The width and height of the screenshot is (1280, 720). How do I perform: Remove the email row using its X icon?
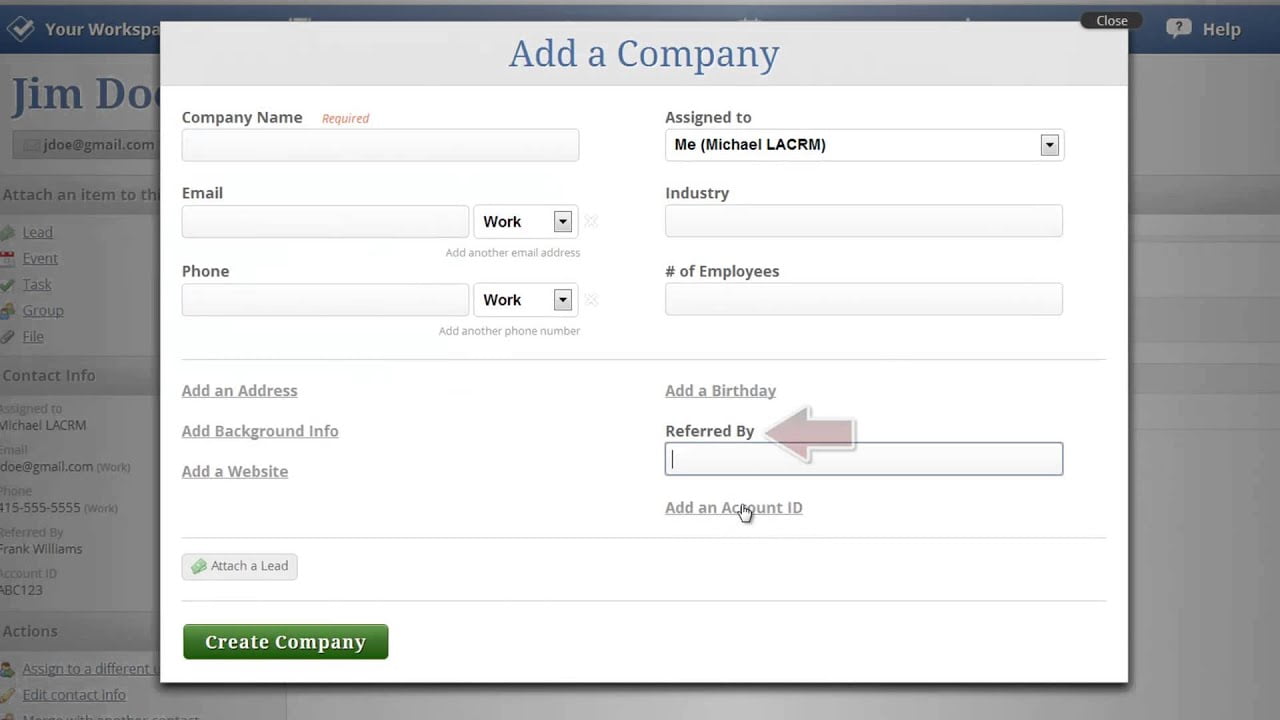(x=591, y=221)
